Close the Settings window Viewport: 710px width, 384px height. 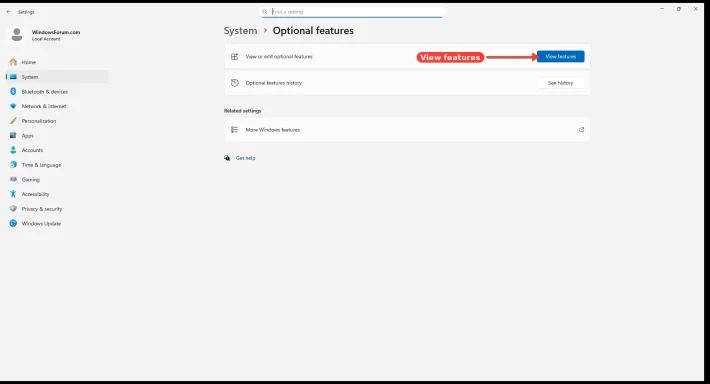pyautogui.click(x=696, y=9)
